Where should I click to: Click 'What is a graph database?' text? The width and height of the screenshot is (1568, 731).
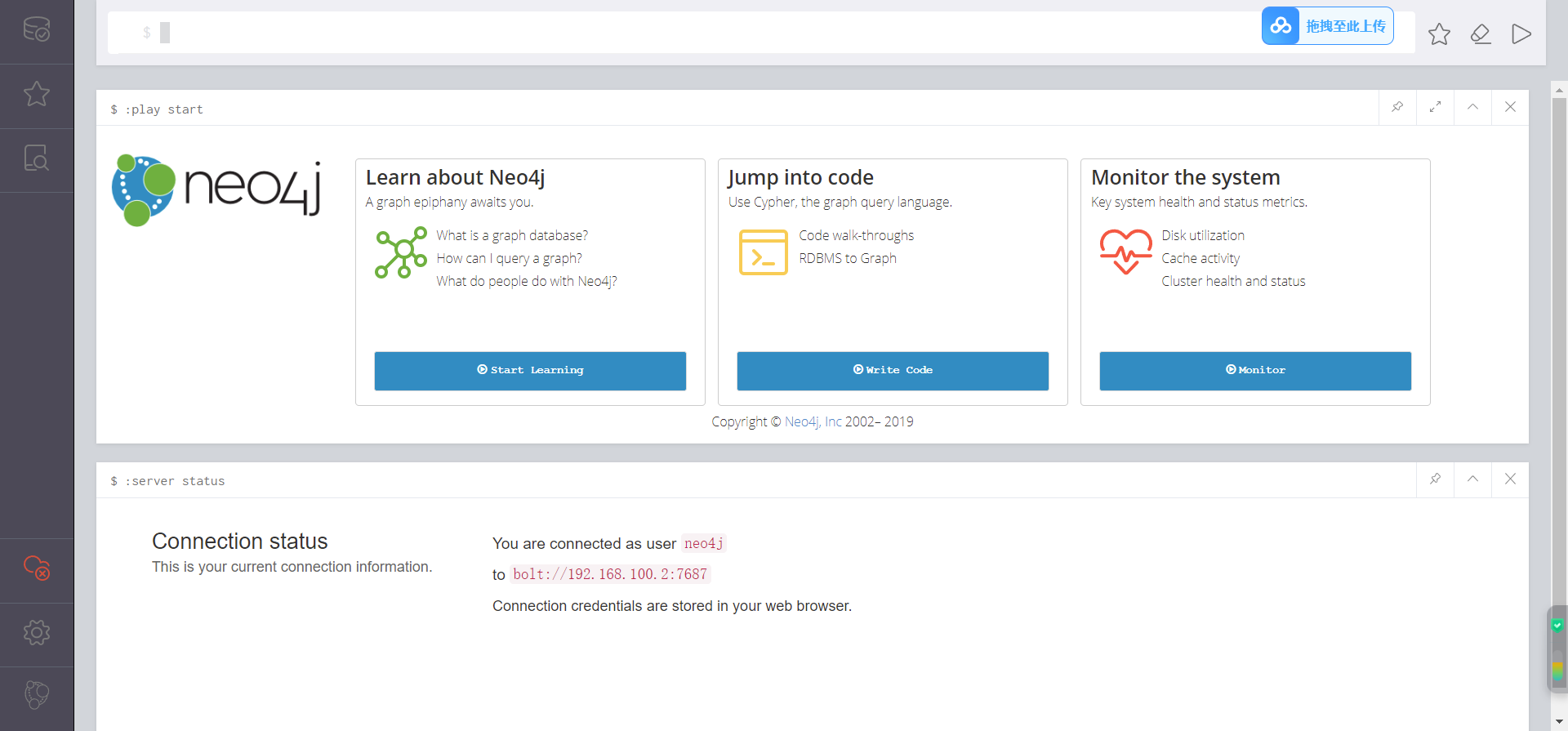[x=512, y=235]
